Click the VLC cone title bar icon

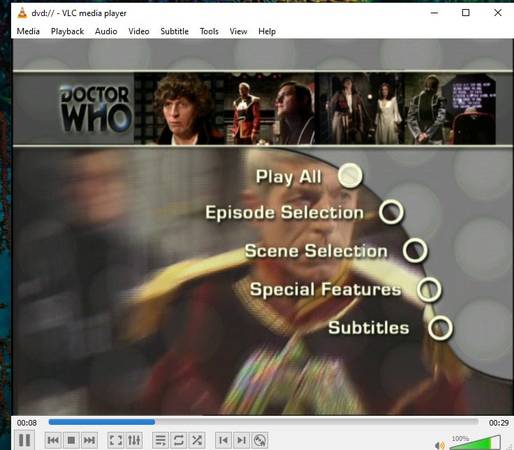pos(22,13)
